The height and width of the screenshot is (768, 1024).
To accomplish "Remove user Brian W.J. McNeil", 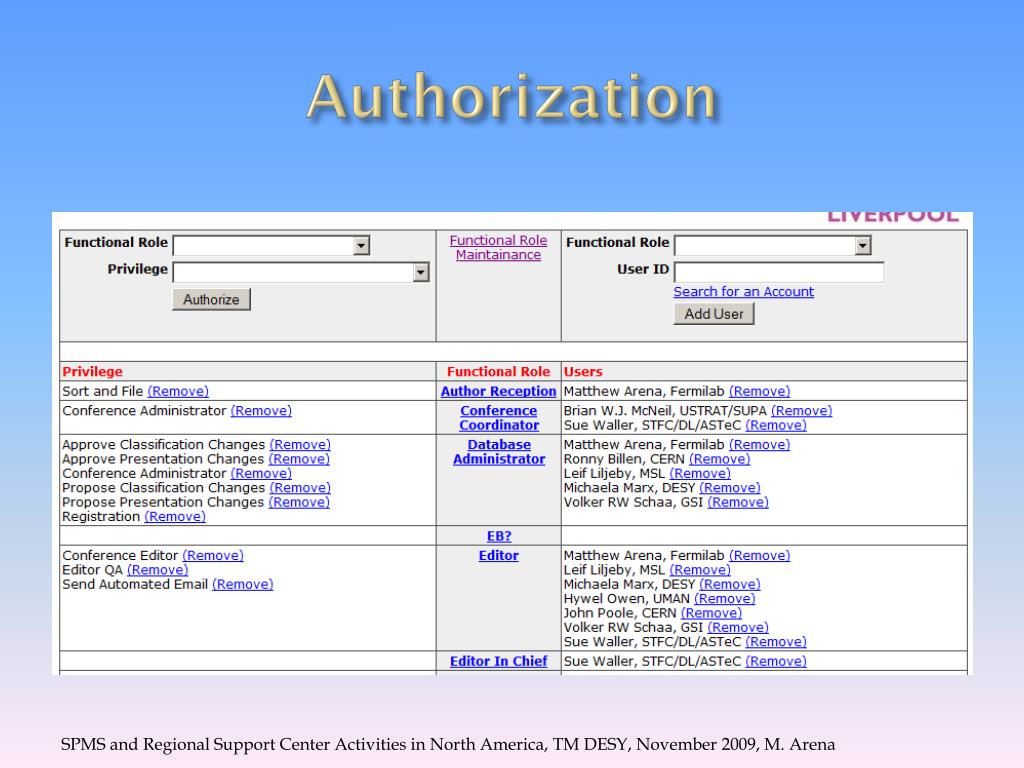I will pos(802,411).
